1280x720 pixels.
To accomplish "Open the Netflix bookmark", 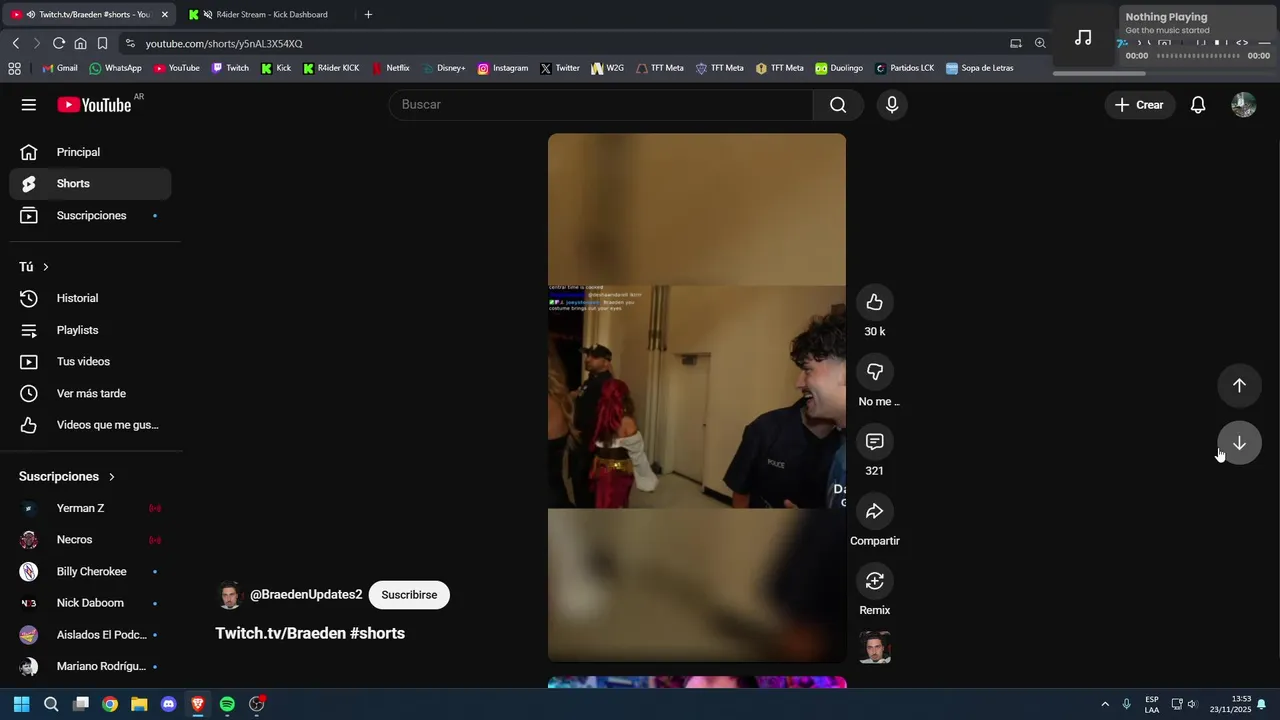I will (x=391, y=68).
